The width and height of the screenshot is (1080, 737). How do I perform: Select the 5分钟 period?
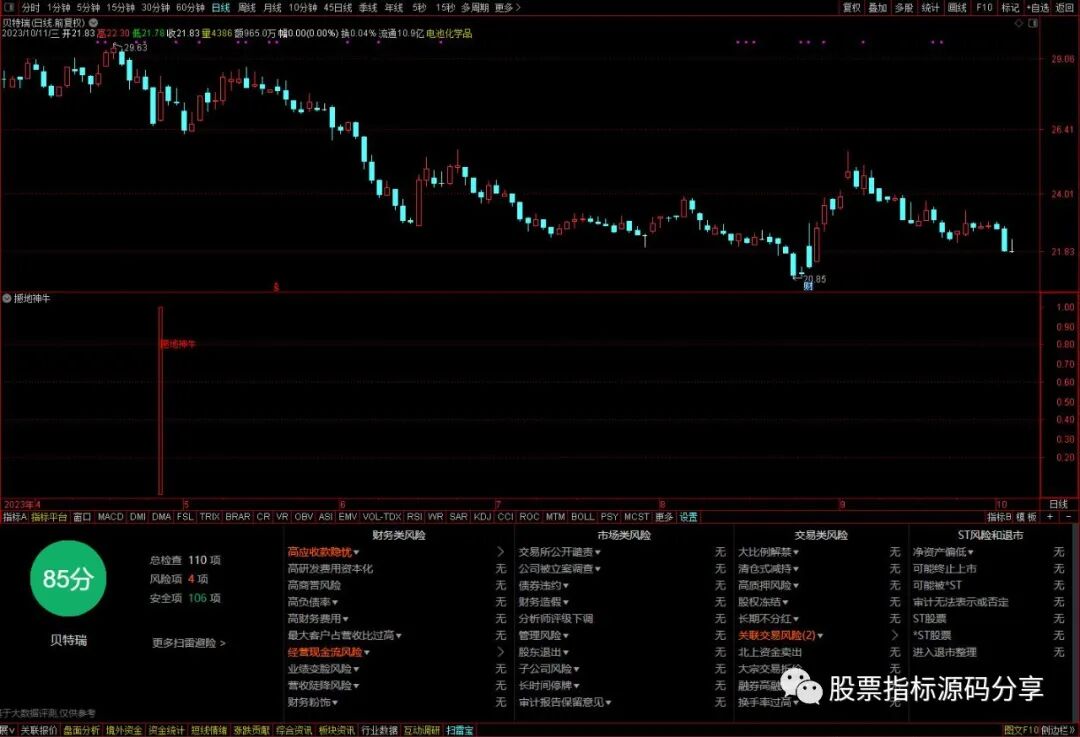coord(88,8)
